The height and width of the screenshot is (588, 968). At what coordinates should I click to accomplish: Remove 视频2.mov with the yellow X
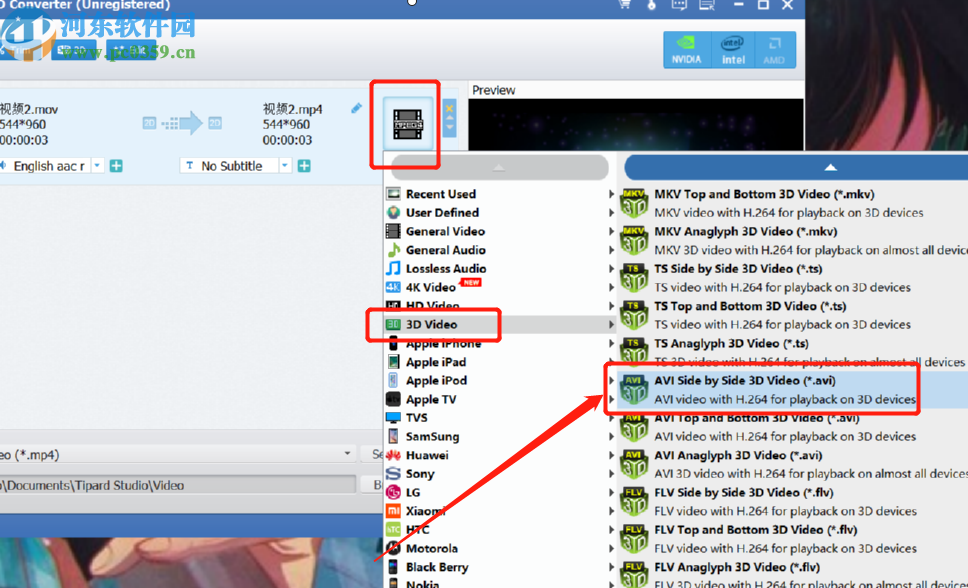449,108
